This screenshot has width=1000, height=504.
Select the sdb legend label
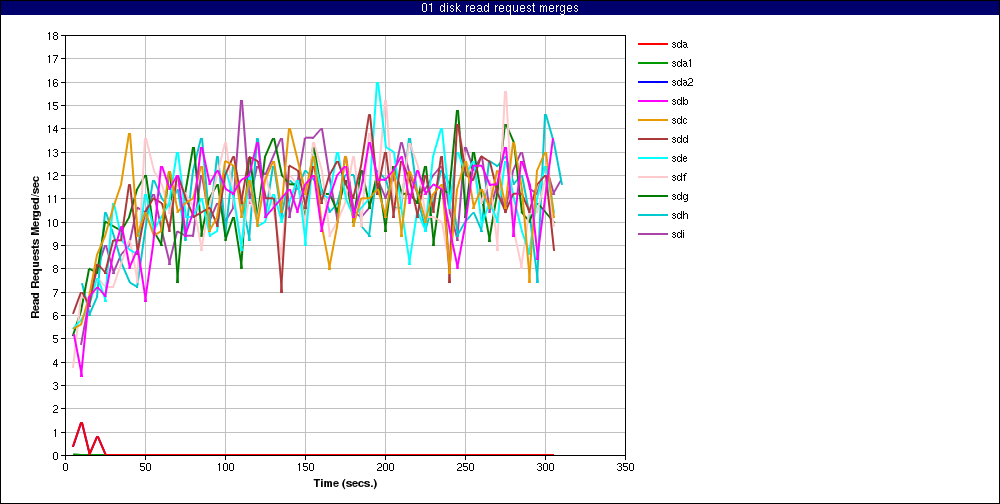pos(680,101)
